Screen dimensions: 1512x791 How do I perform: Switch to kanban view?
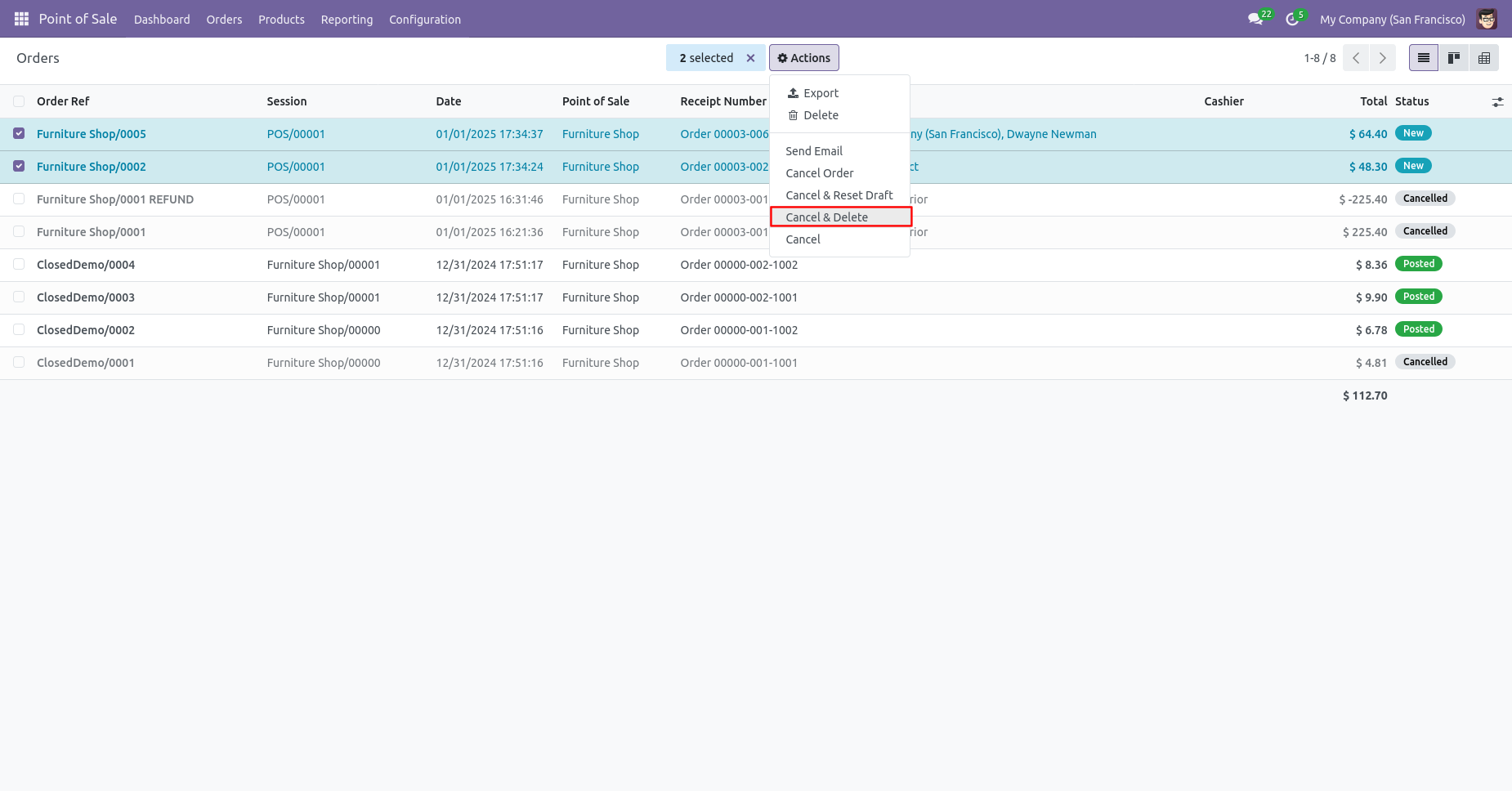click(1454, 58)
